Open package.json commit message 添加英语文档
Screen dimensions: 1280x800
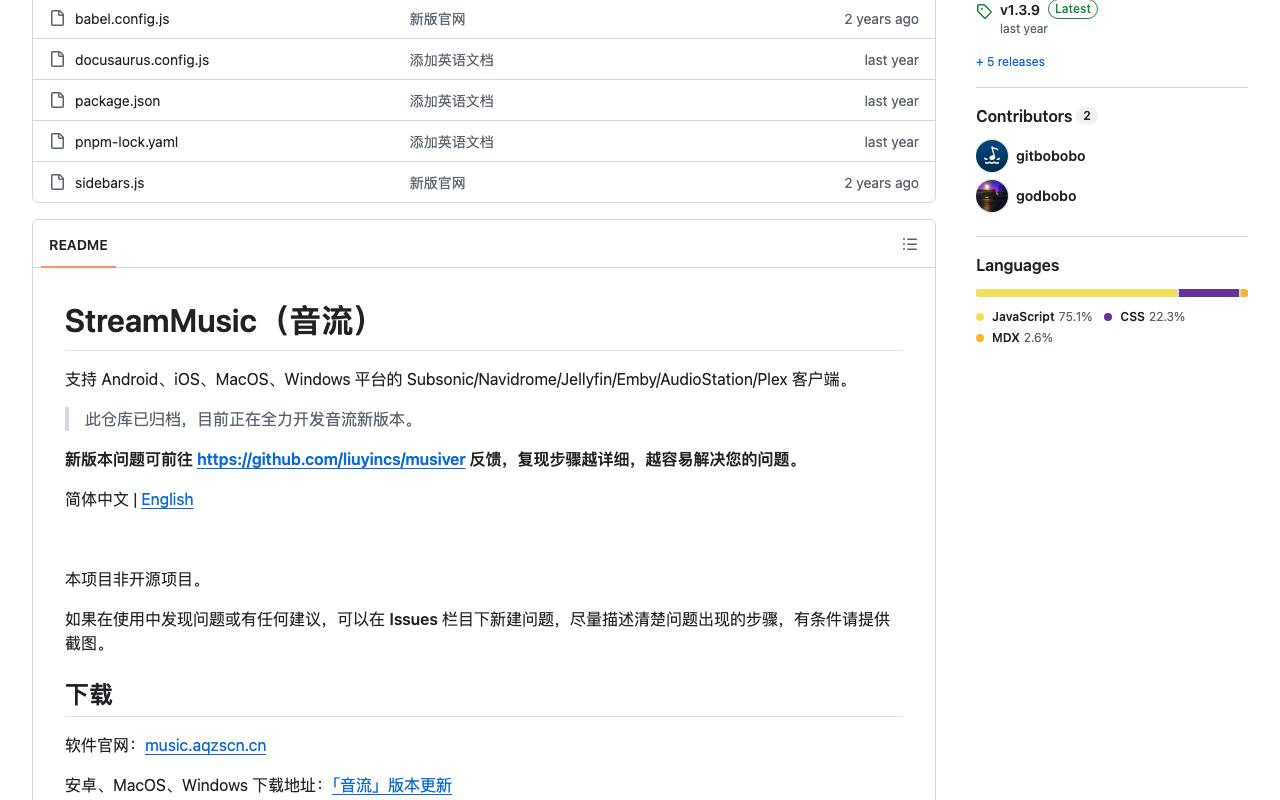[x=451, y=101]
